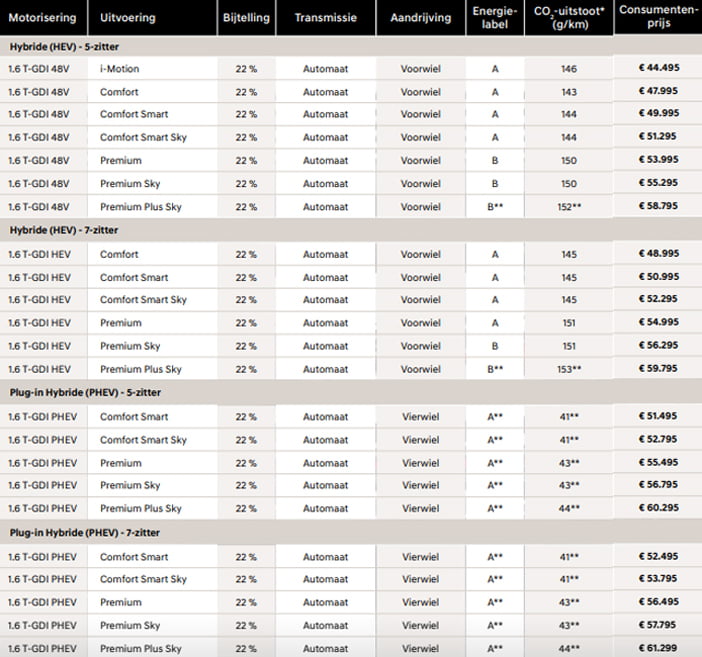Click Automaat in the € 61.299 row

[325, 648]
